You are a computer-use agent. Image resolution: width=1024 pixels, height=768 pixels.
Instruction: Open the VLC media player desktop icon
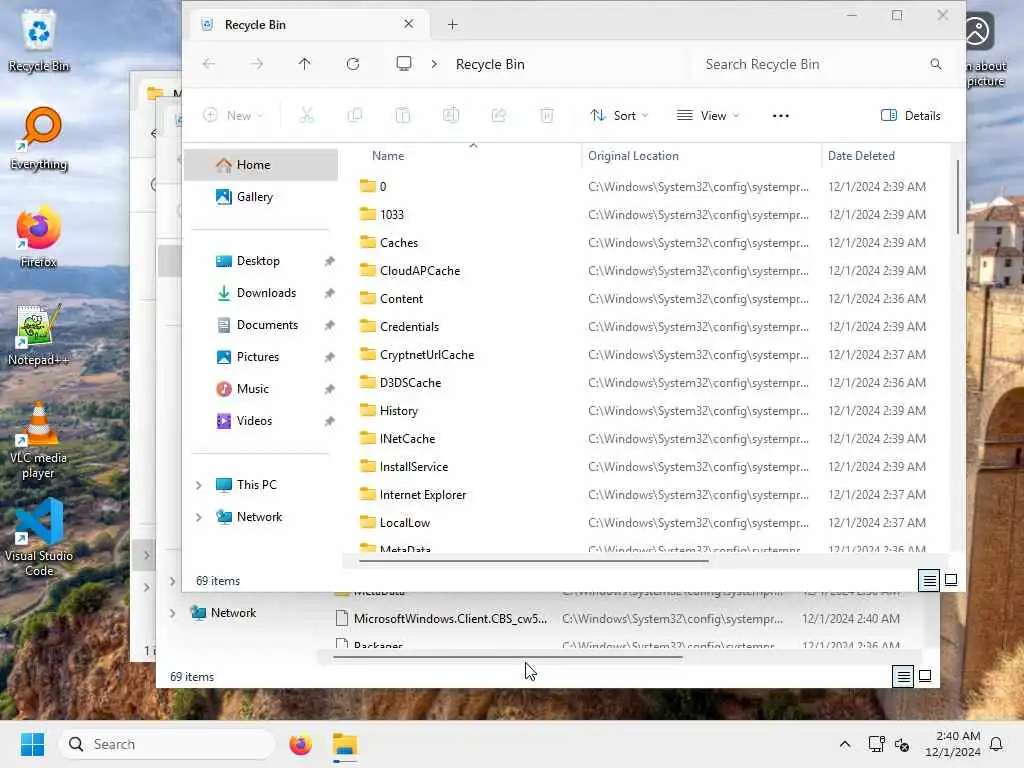(x=39, y=440)
